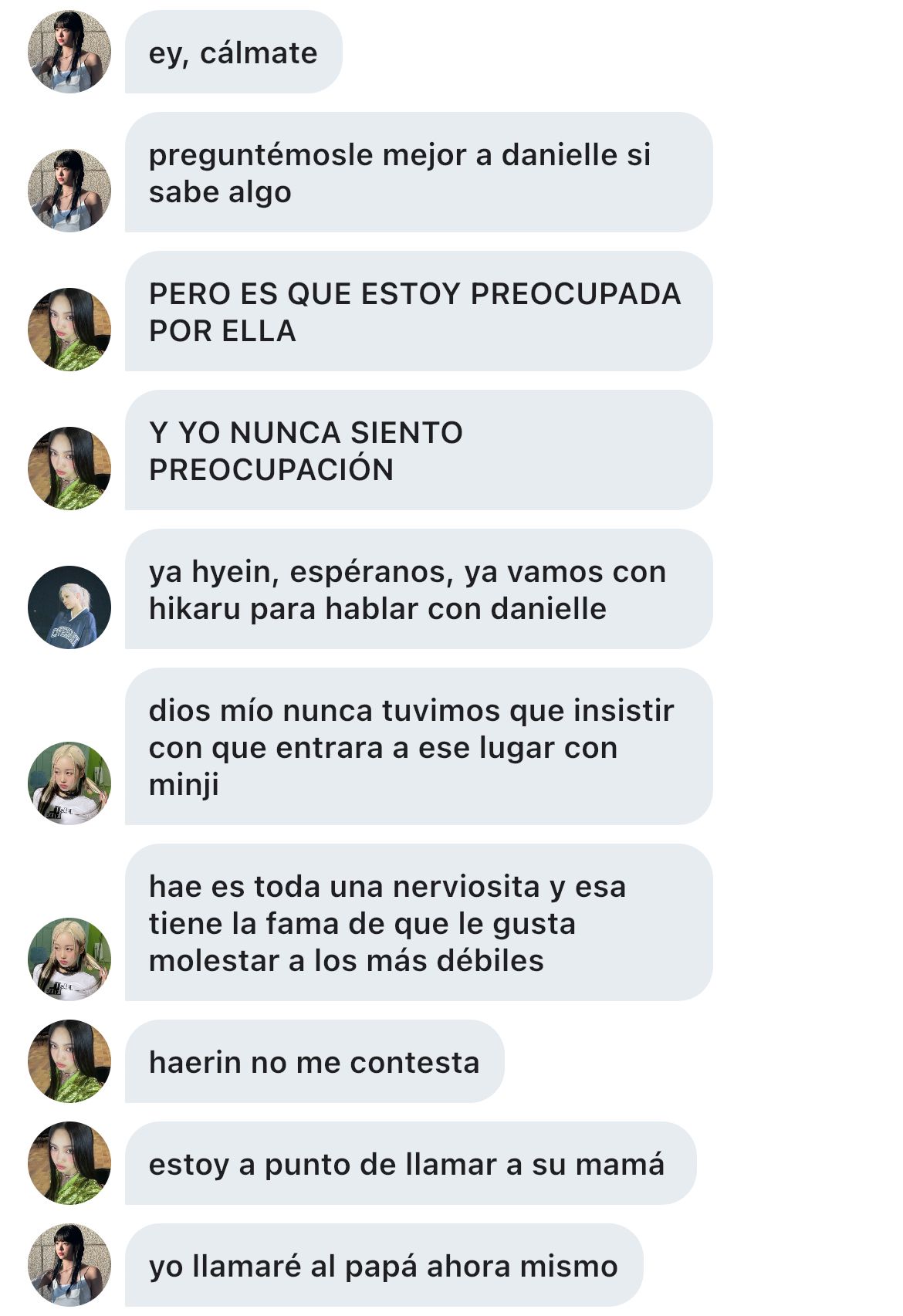
Task: Tap the message ending with "lugar con minji"
Action: point(419,746)
